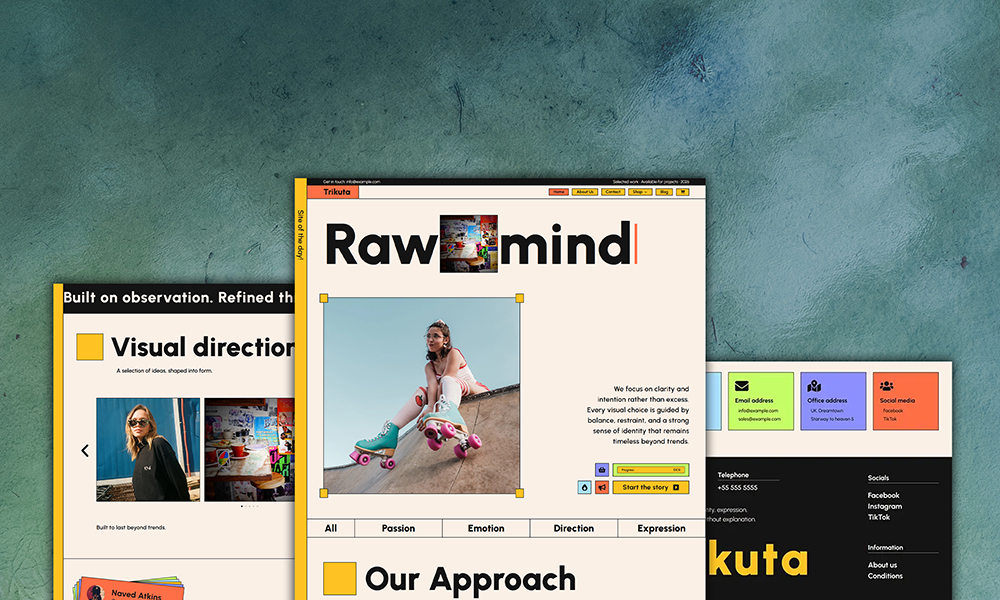The width and height of the screenshot is (1000, 600).
Task: Open the Conditions footer link
Action: pos(885,576)
